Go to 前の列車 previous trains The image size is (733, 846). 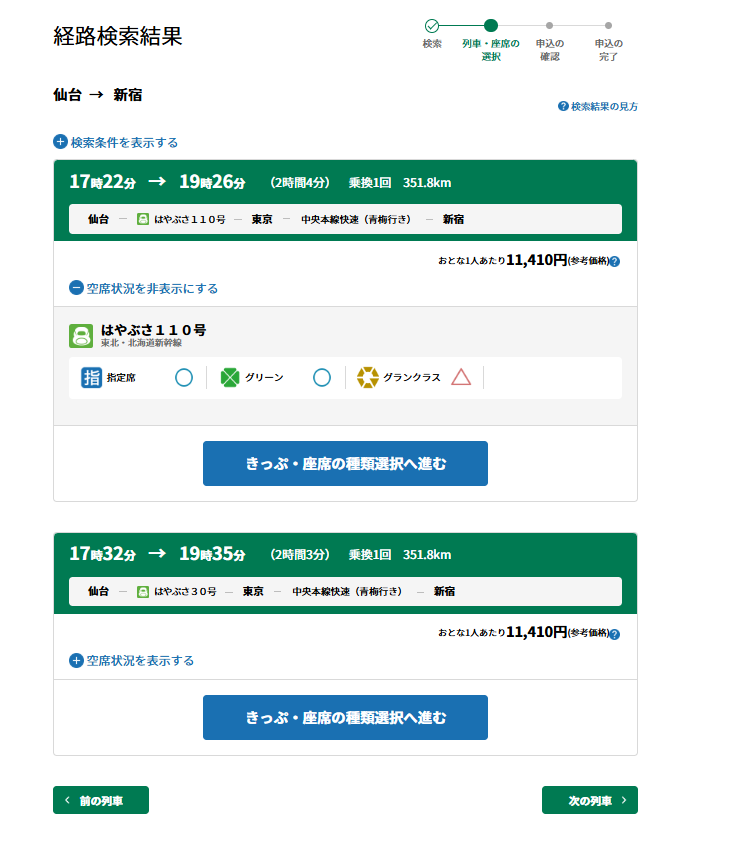coord(101,800)
